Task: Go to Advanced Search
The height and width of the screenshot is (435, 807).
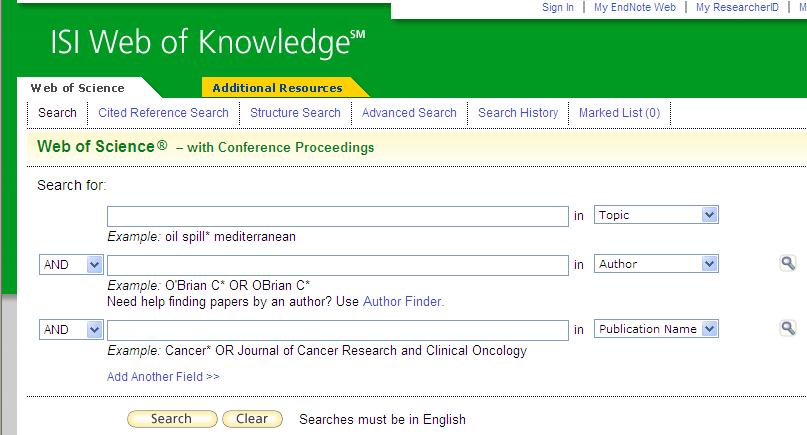Action: point(409,113)
